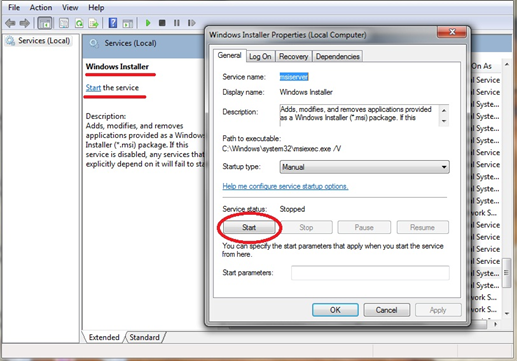Click the description text in the dialog's Description box
This screenshot has width=517, height=361.
coord(356,113)
